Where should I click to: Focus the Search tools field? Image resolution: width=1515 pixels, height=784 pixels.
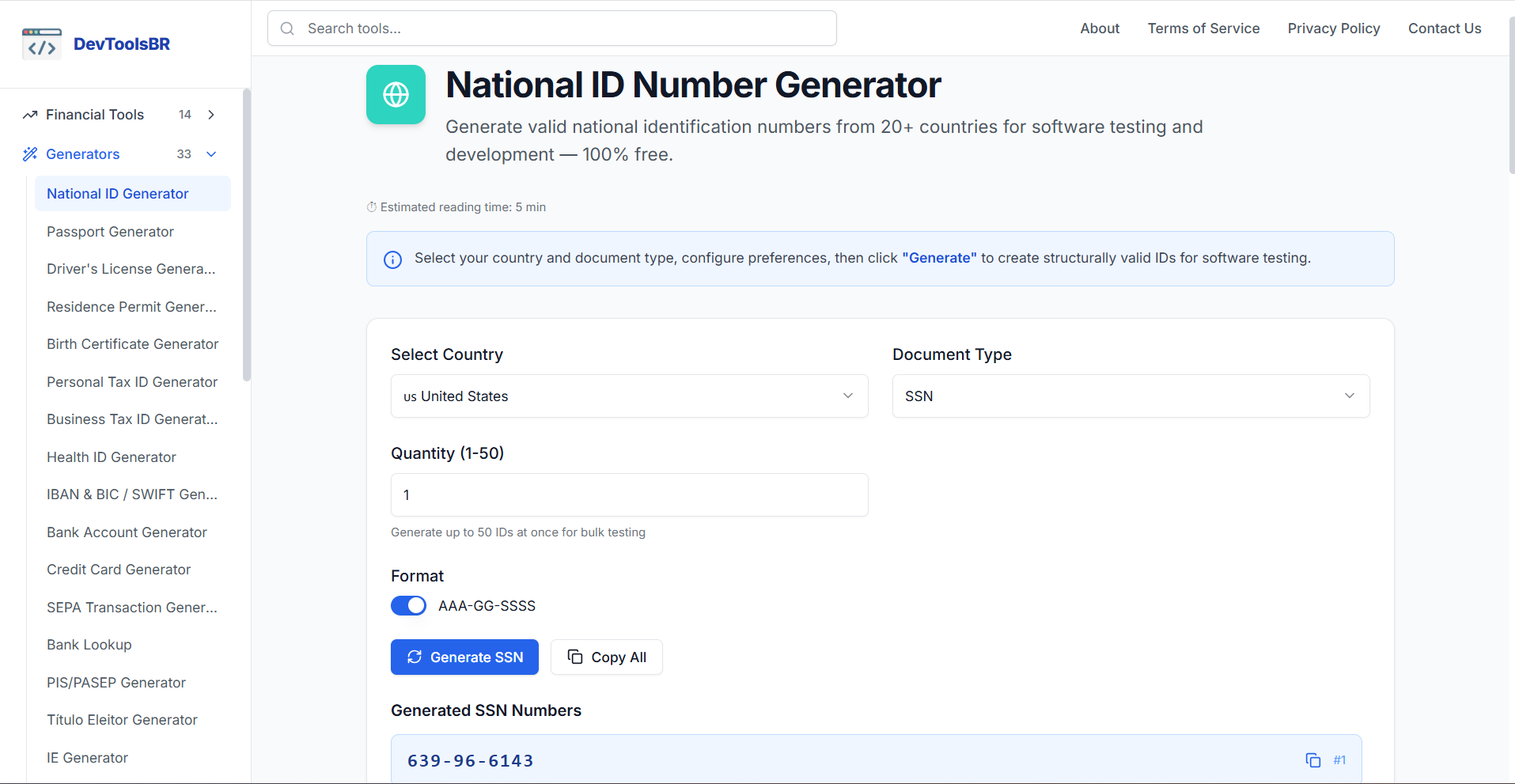point(552,28)
